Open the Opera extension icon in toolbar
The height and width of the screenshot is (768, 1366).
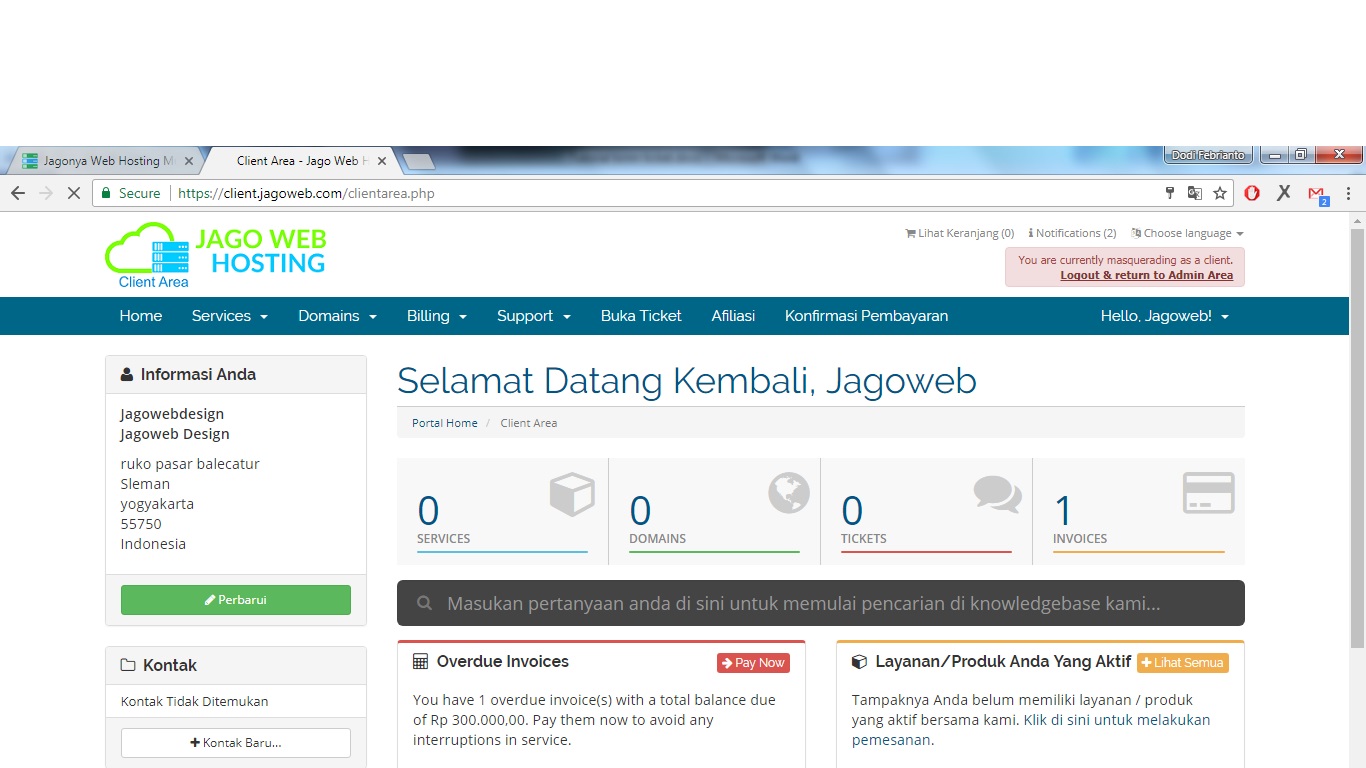(x=1252, y=193)
